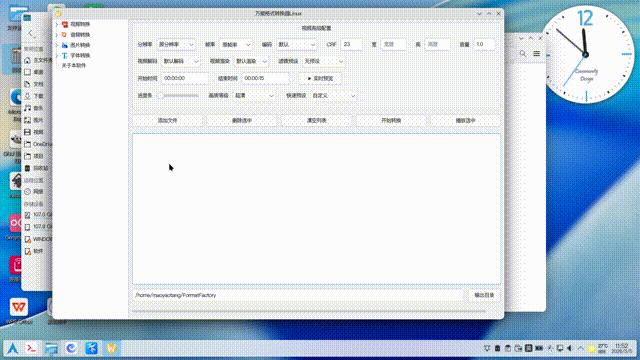This screenshot has height=360, width=640.
Task: Click the 开始转换 start conversion button
Action: [391, 120]
